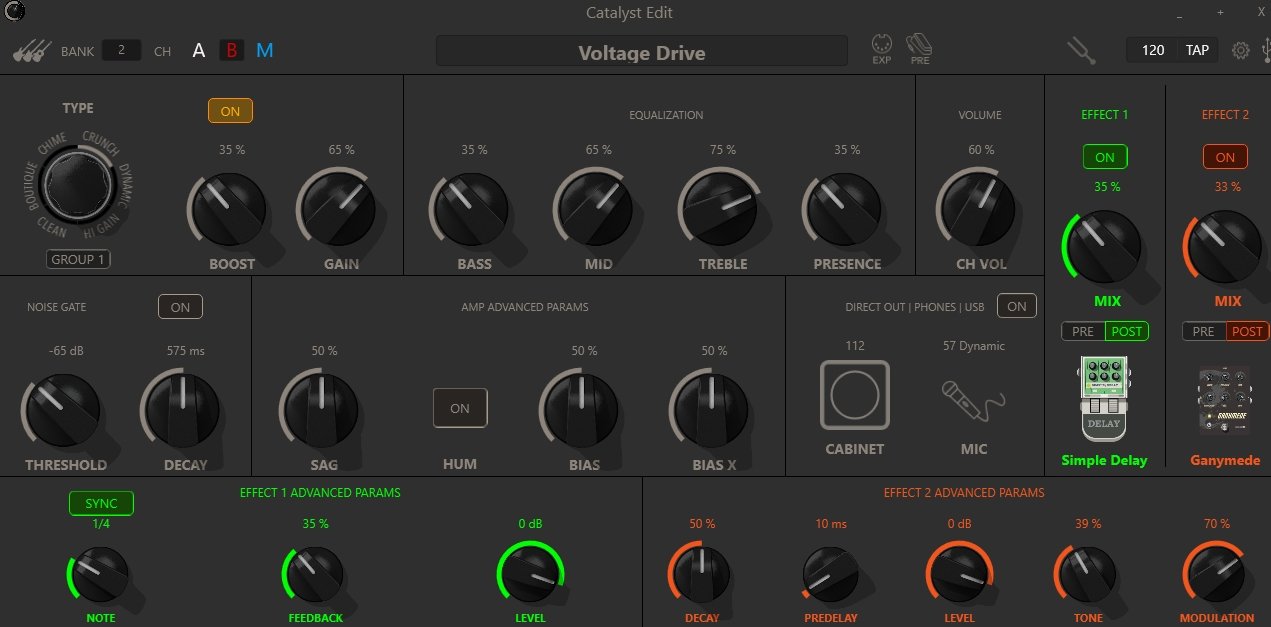
Task: Click the MID knob
Action: point(596,208)
